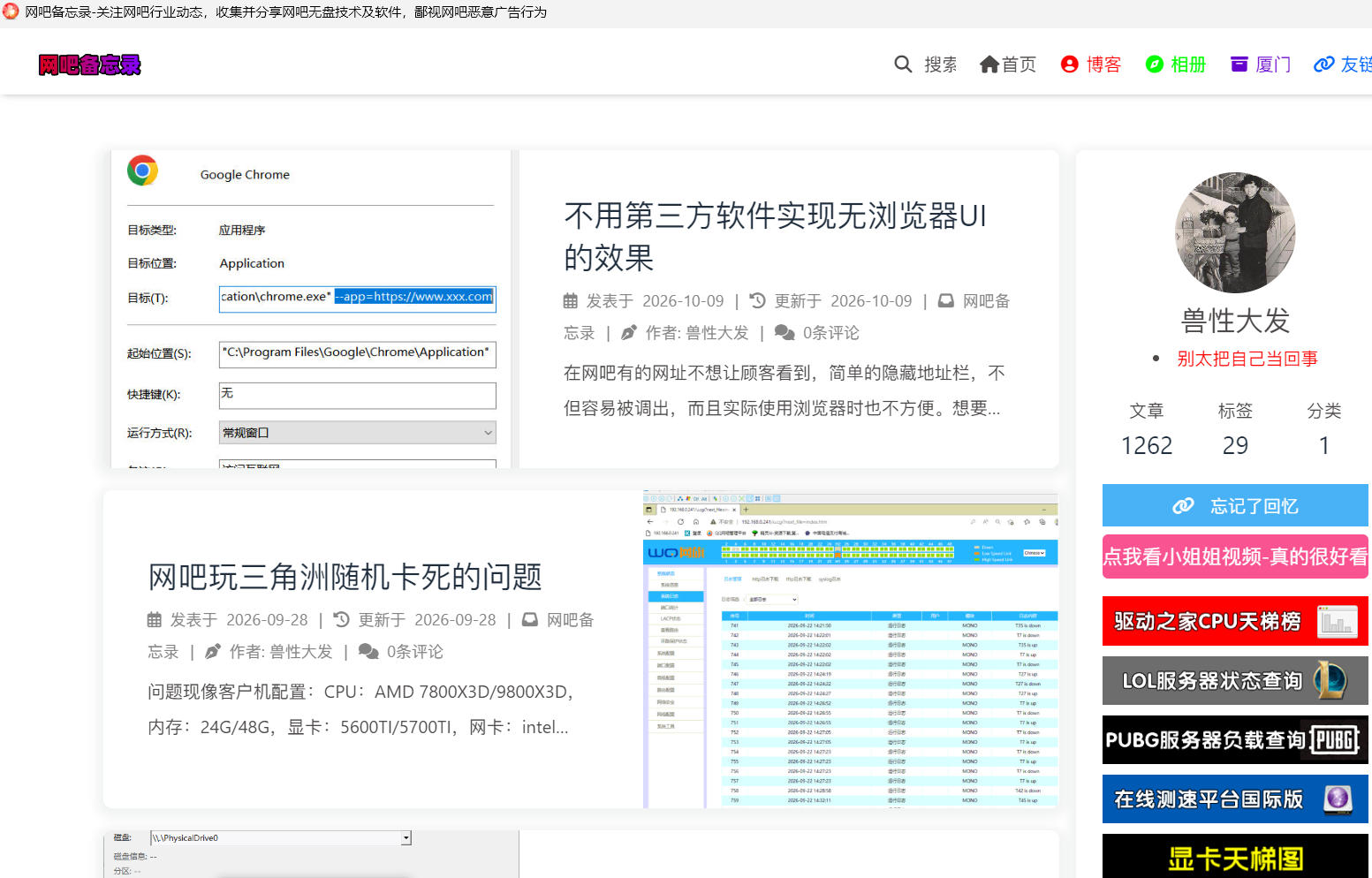Click the 网吧备忘录 site logo

tap(89, 64)
